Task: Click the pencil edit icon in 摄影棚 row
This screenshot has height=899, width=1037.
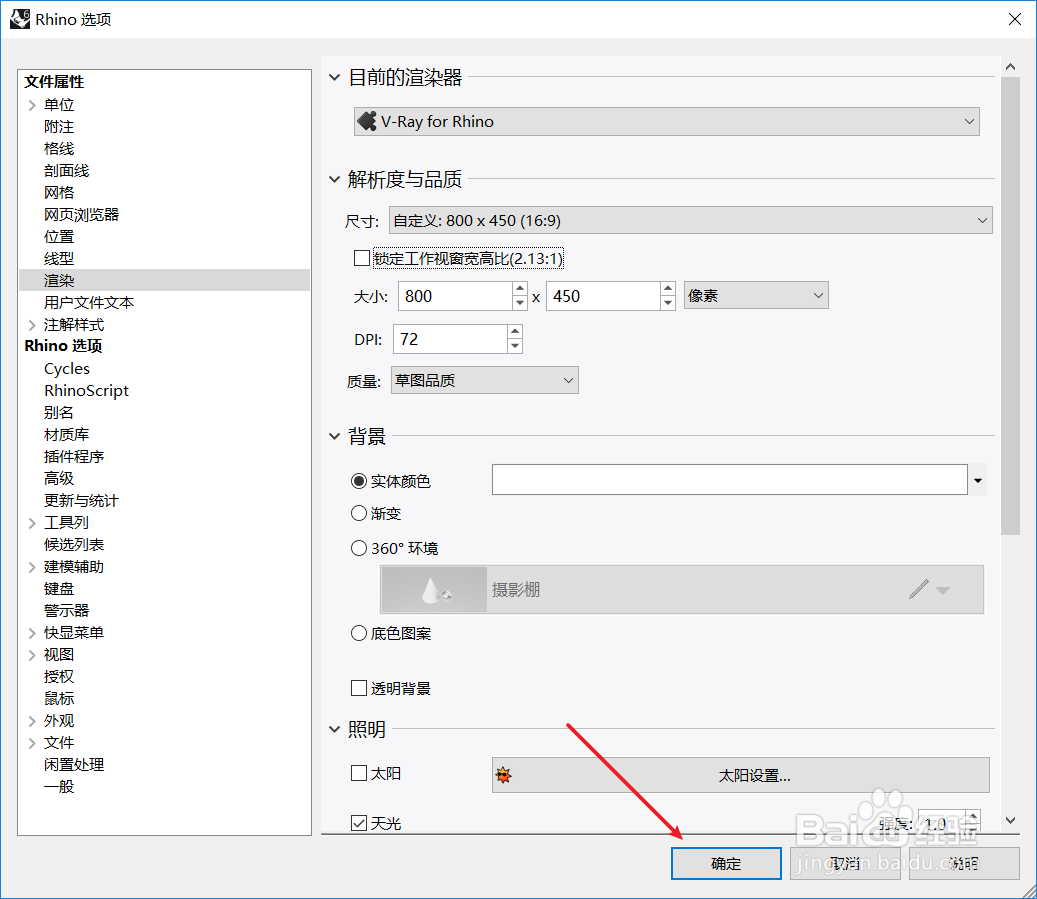Action: (919, 589)
